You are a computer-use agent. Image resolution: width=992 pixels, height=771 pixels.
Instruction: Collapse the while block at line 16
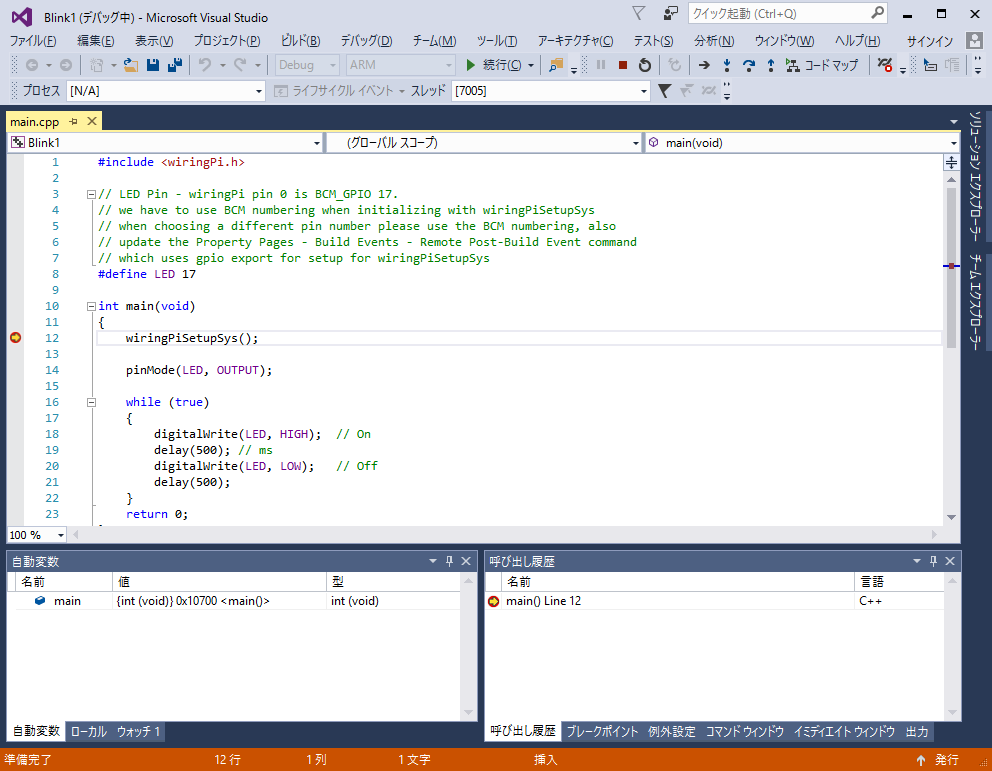[x=91, y=402]
